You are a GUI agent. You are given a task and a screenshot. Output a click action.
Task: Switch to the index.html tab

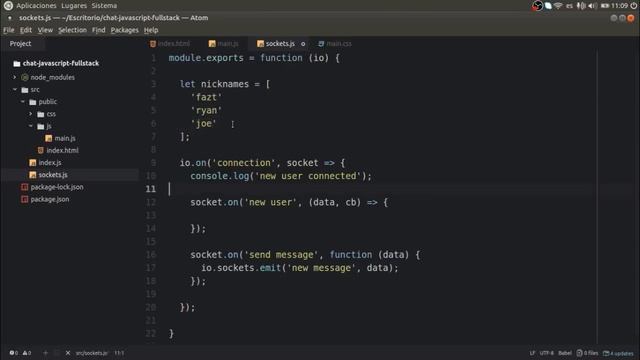click(170, 44)
